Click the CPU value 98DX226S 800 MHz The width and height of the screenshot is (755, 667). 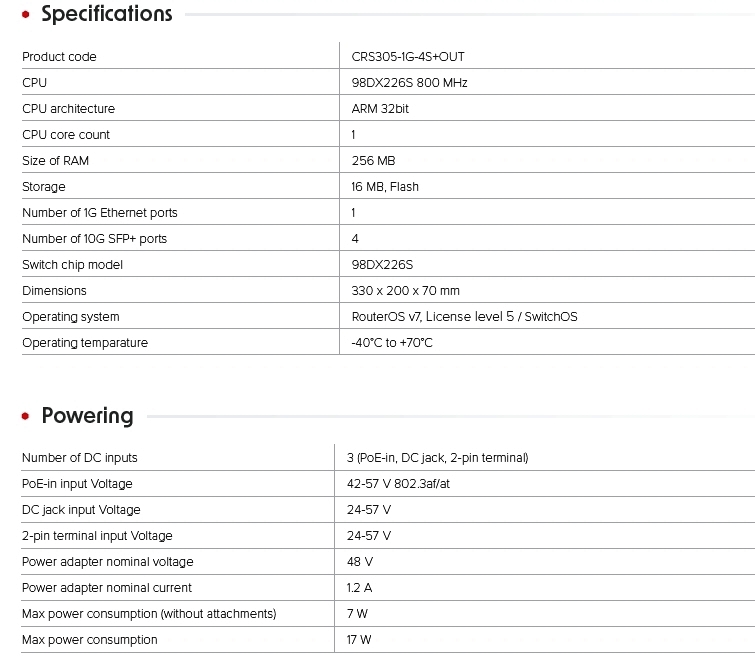tap(409, 83)
